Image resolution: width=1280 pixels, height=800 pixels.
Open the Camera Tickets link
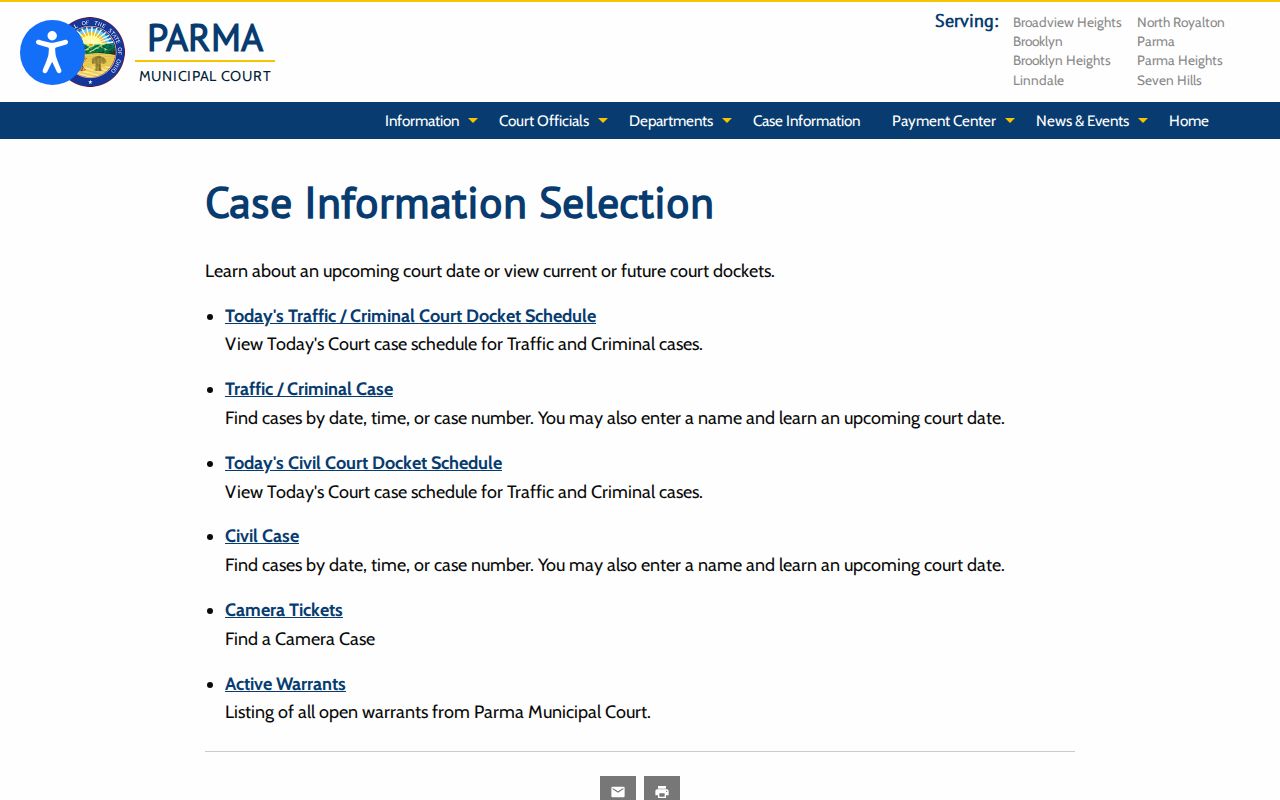coord(284,610)
